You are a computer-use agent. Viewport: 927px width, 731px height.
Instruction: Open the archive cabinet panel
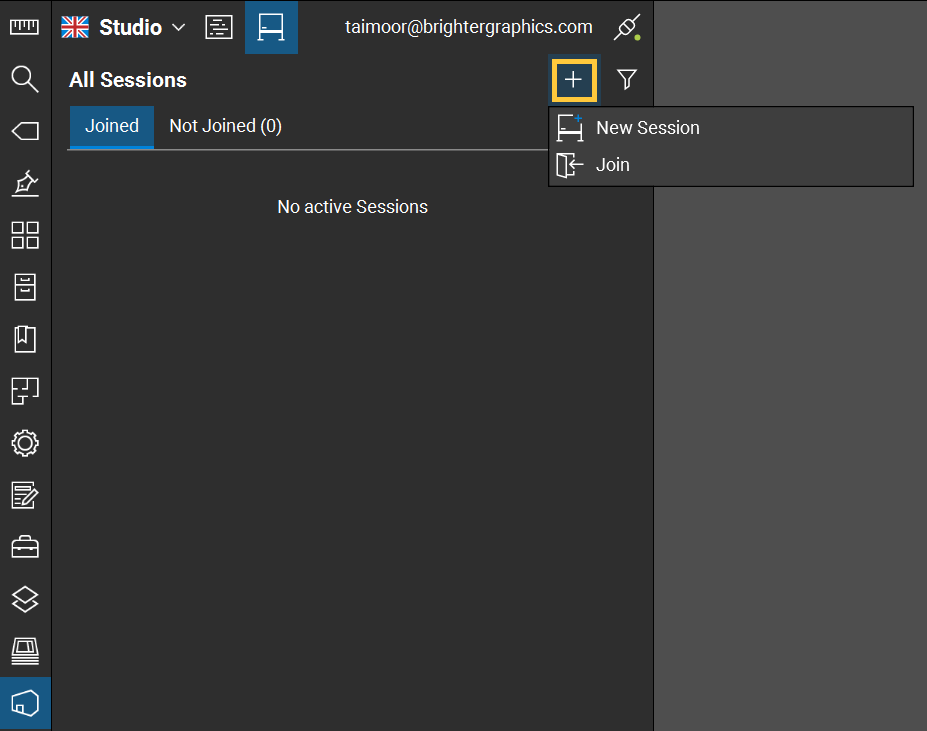(x=24, y=287)
